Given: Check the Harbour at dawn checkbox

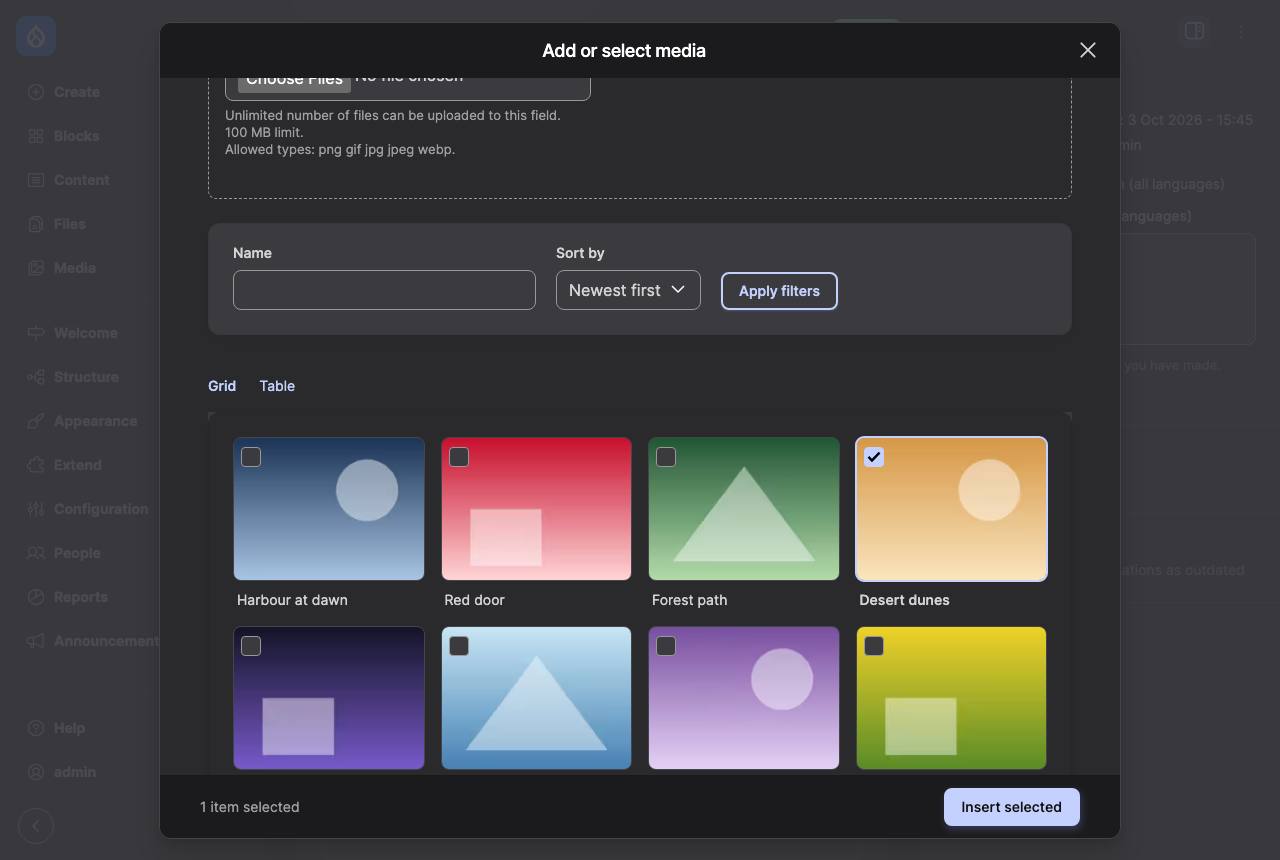Looking at the screenshot, I should click(x=251, y=457).
